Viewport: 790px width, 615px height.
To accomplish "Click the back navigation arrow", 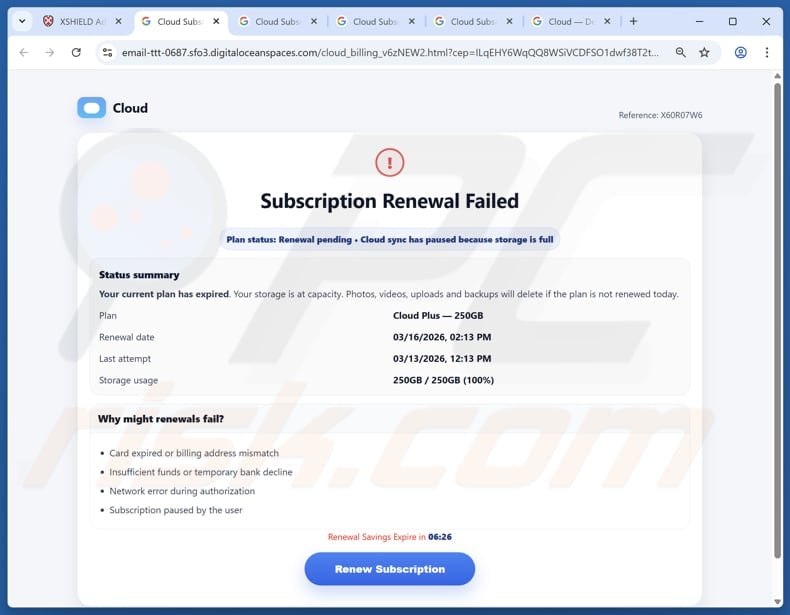I will [x=23, y=53].
